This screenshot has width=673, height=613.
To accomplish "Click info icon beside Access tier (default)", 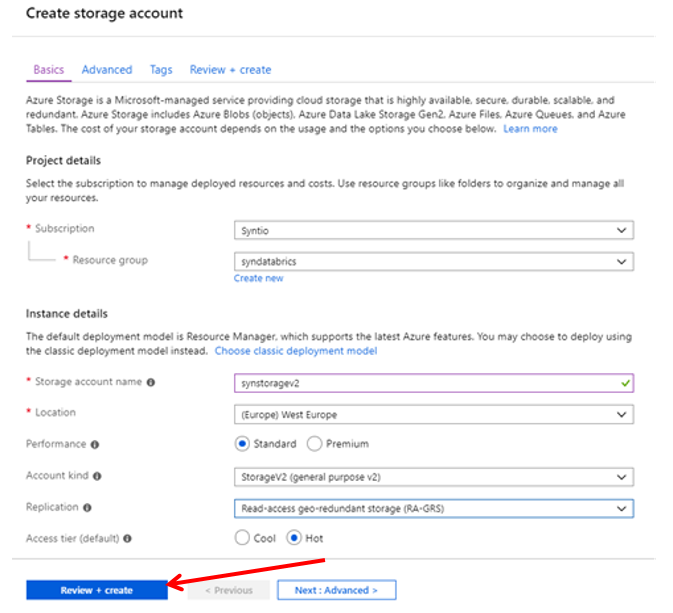I will [x=127, y=538].
